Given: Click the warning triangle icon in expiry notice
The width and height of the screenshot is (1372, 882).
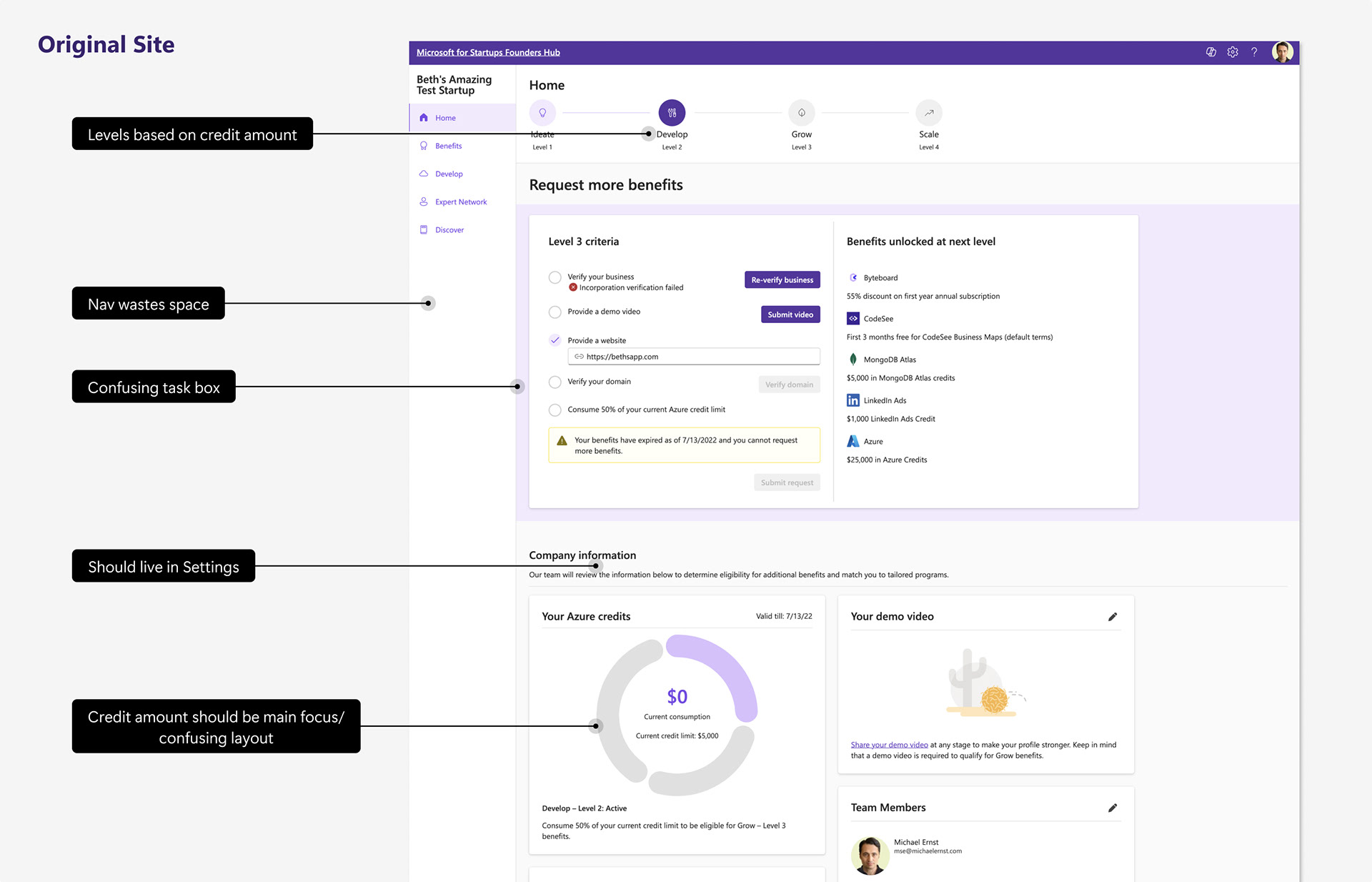Looking at the screenshot, I should point(562,440).
